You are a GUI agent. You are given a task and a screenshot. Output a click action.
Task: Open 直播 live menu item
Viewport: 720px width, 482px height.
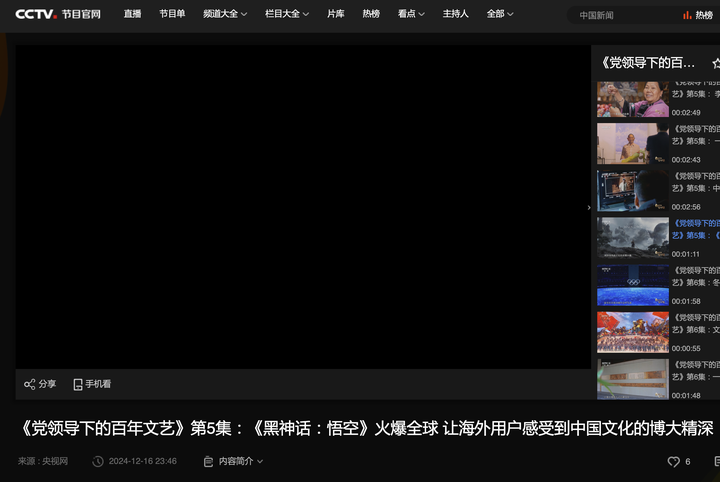[x=132, y=14]
